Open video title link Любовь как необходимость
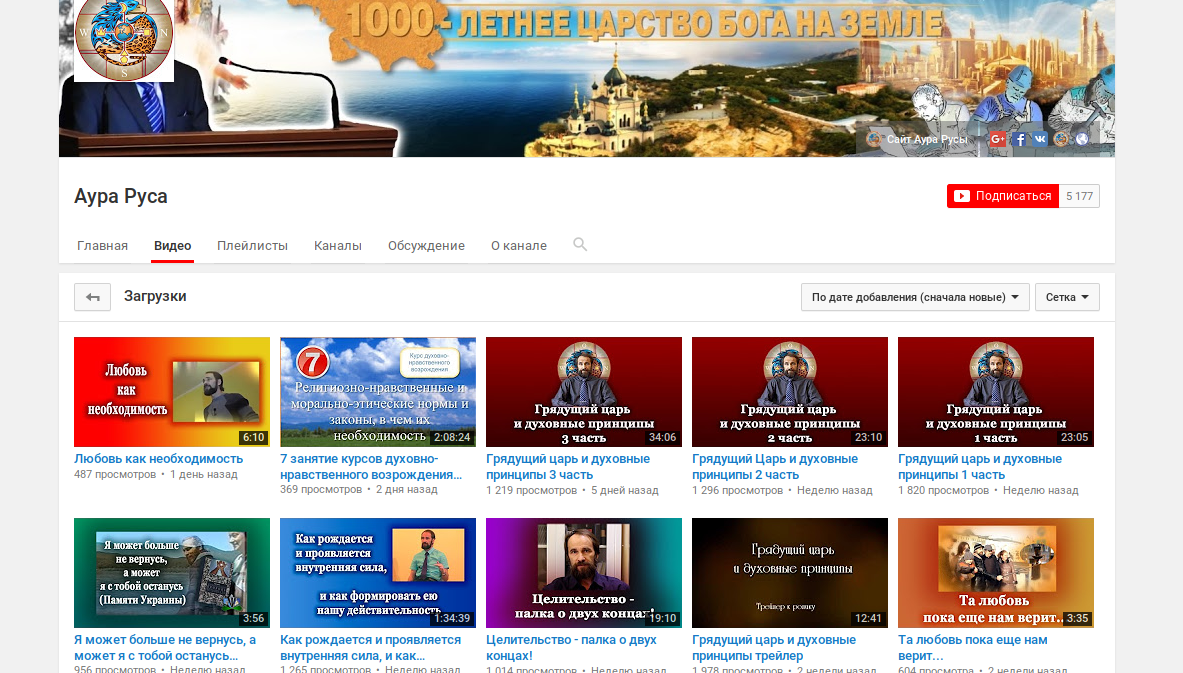Viewport: 1183px width, 673px height. pyautogui.click(x=158, y=459)
